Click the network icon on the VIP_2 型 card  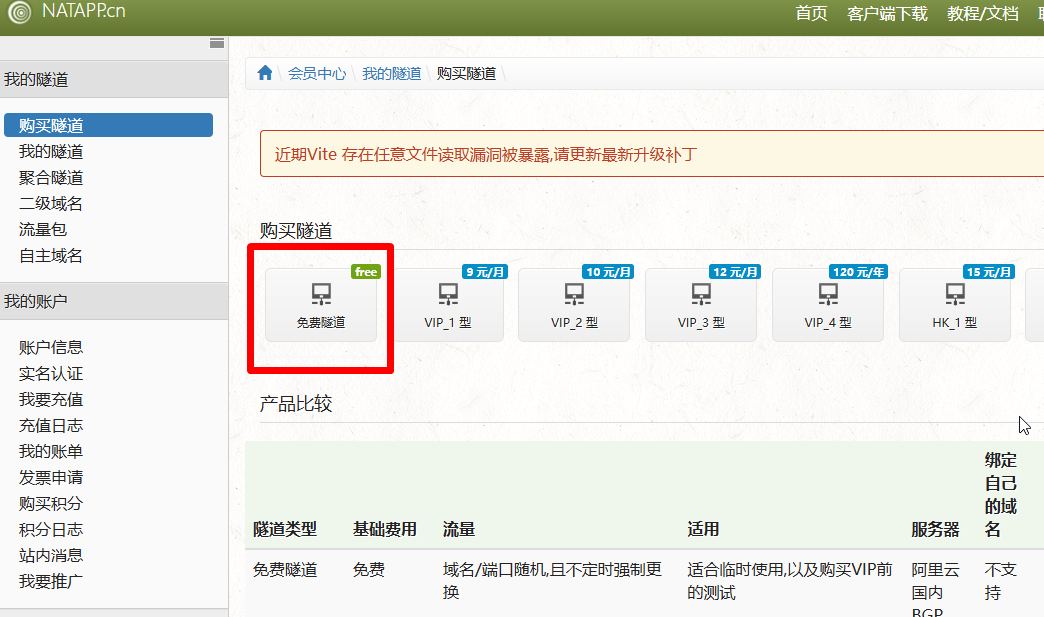click(x=575, y=294)
